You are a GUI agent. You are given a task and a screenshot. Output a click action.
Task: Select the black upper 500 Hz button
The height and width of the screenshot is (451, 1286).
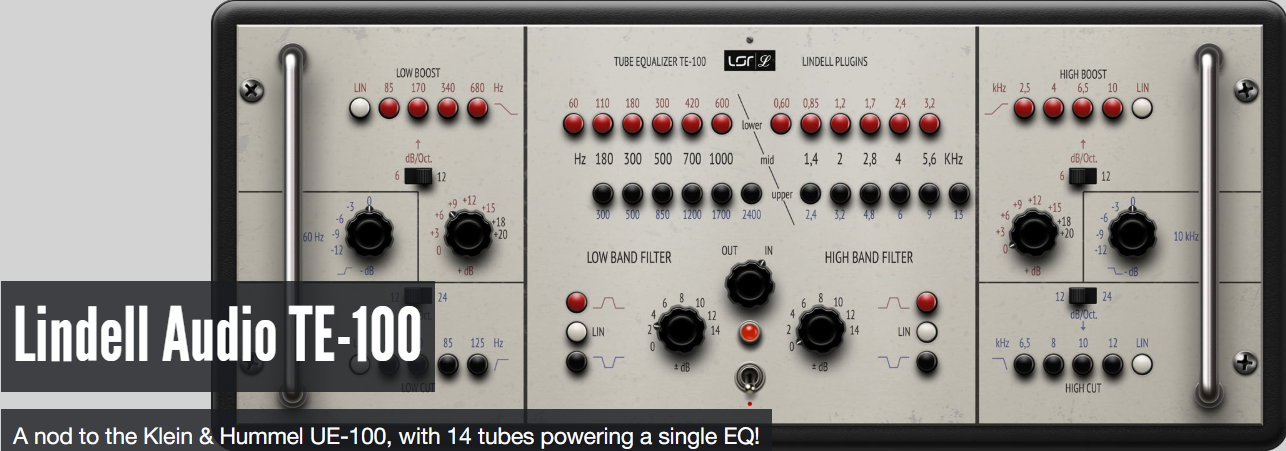632,194
